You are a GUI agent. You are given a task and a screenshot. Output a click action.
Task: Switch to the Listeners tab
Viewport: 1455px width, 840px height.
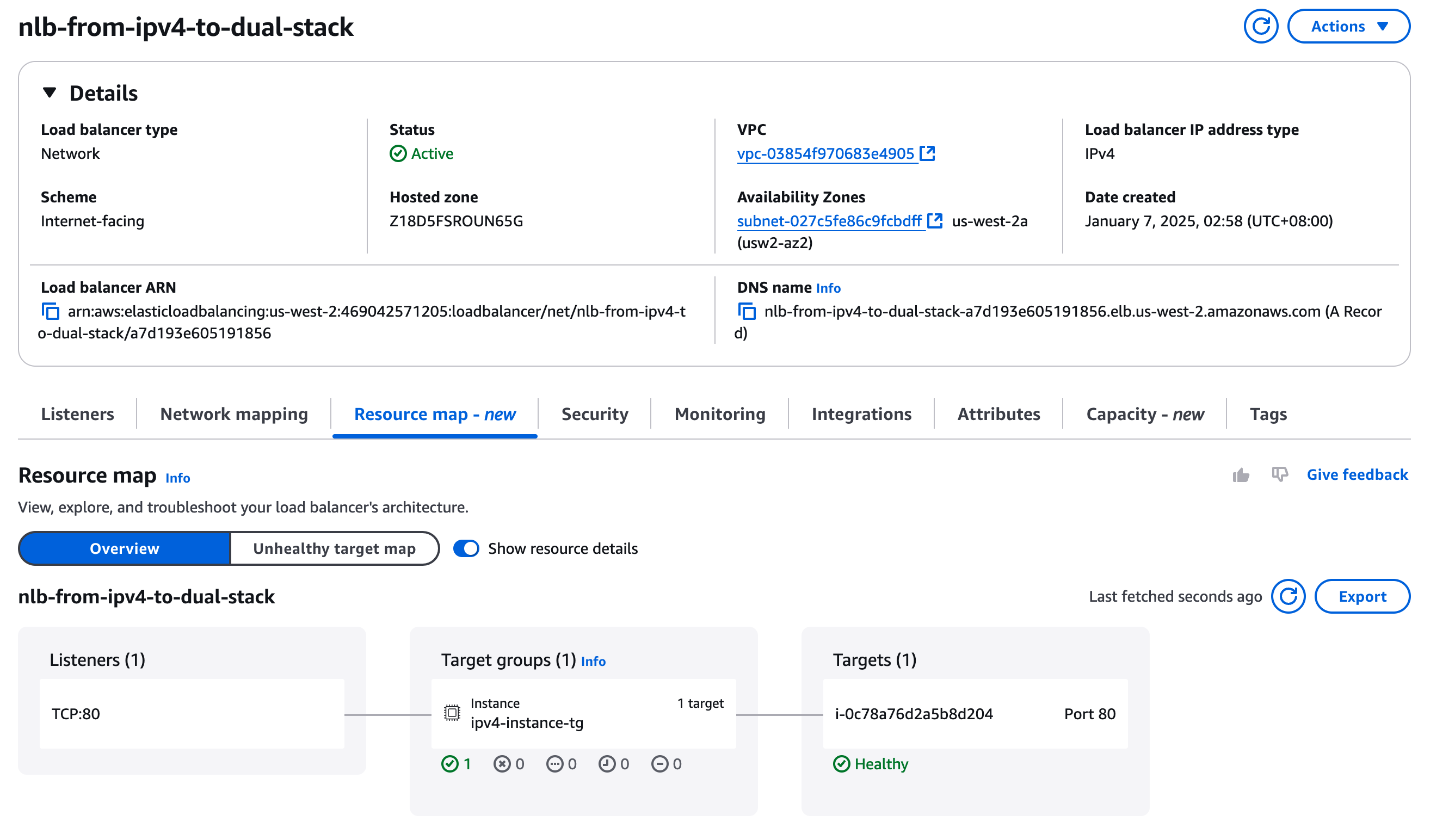(77, 414)
